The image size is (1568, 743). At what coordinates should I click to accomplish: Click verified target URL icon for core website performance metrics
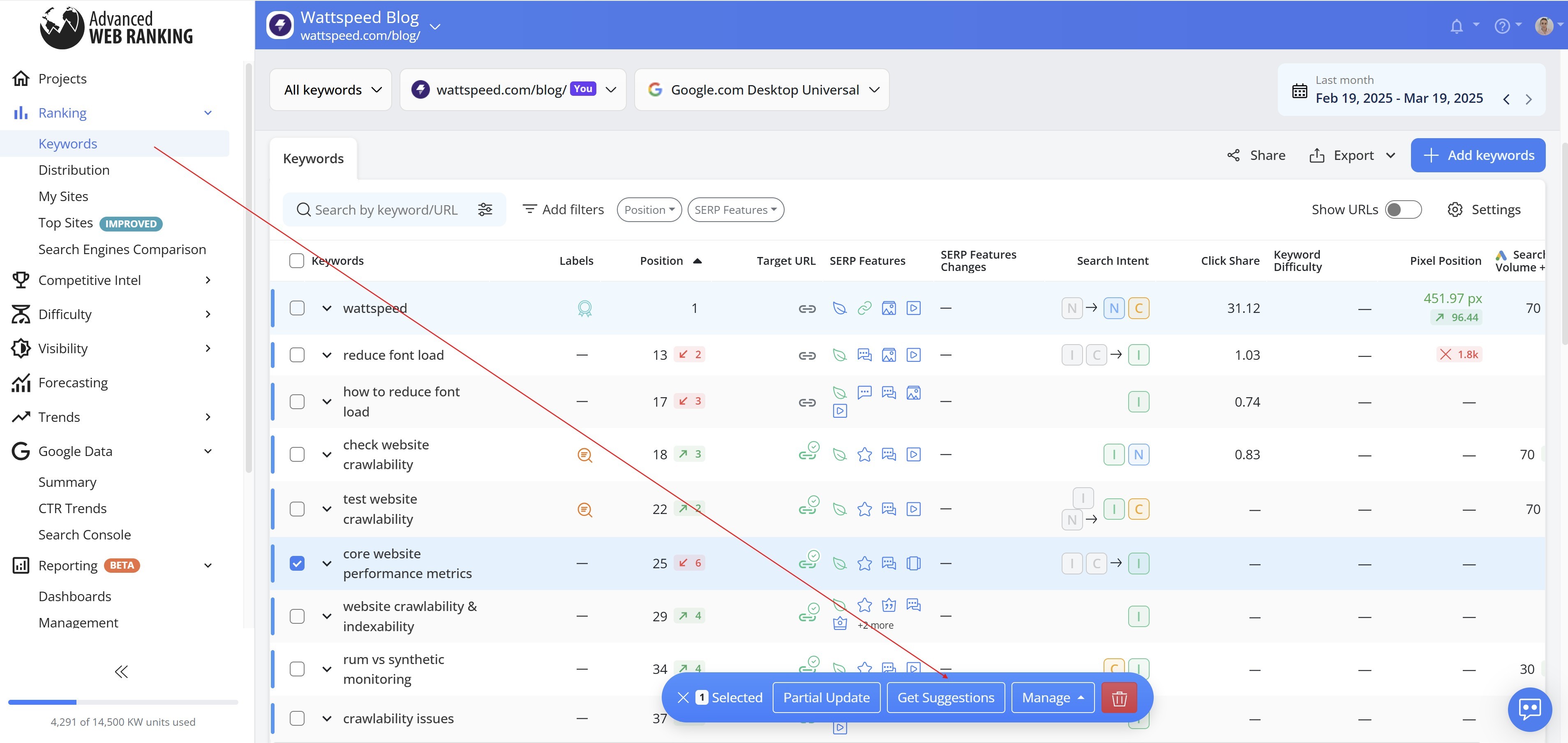click(x=809, y=560)
